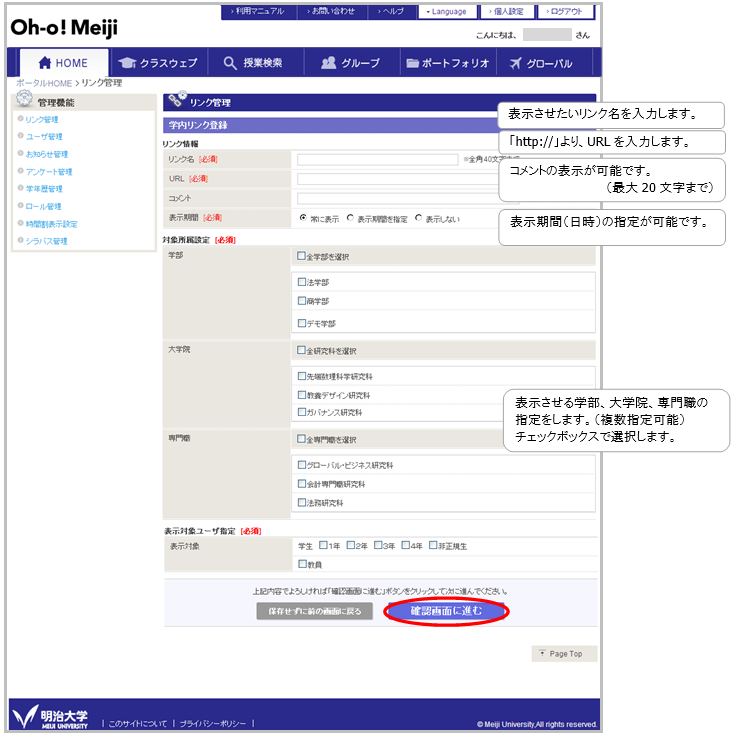Click the 明治大学 logo in footer
735x742 pixels.
(x=50, y=717)
